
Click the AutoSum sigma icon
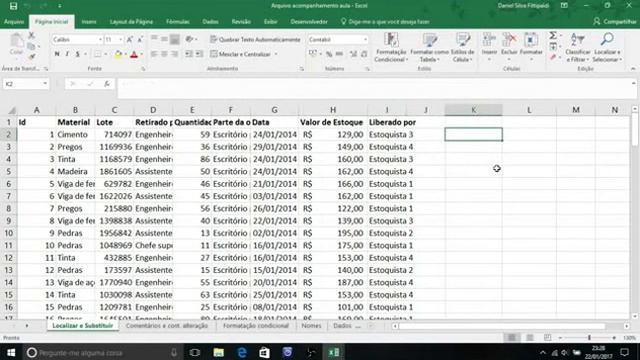tap(553, 36)
